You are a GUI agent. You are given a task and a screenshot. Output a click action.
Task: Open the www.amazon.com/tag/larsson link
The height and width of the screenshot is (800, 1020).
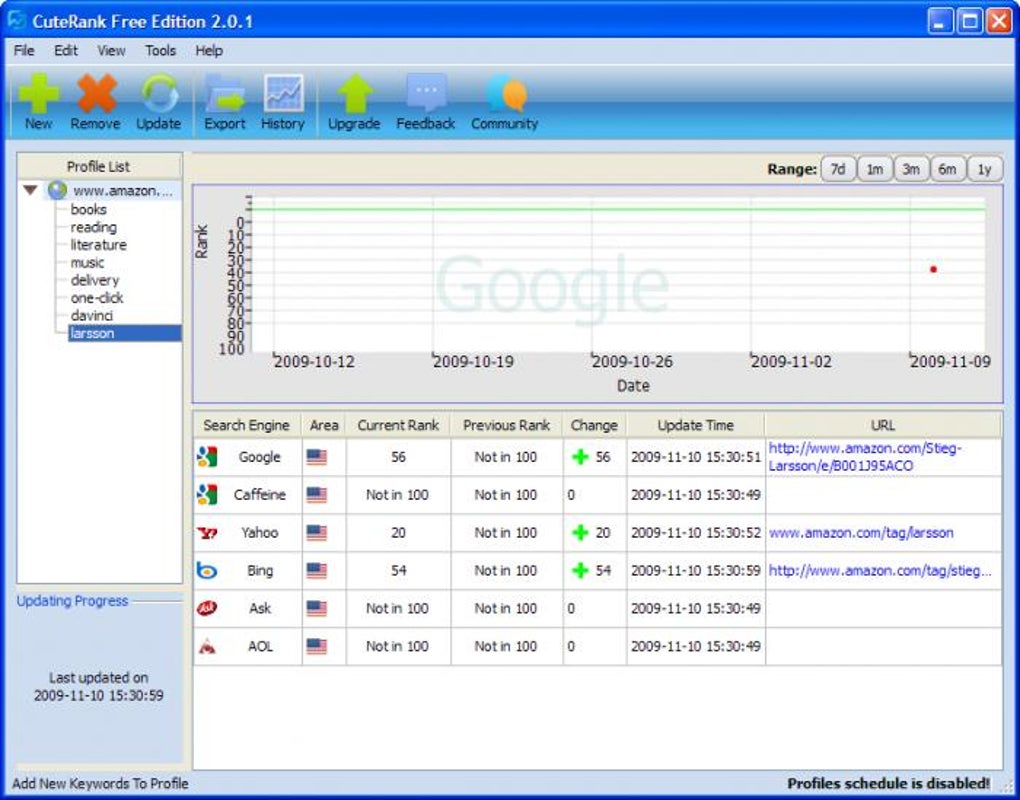(x=861, y=533)
